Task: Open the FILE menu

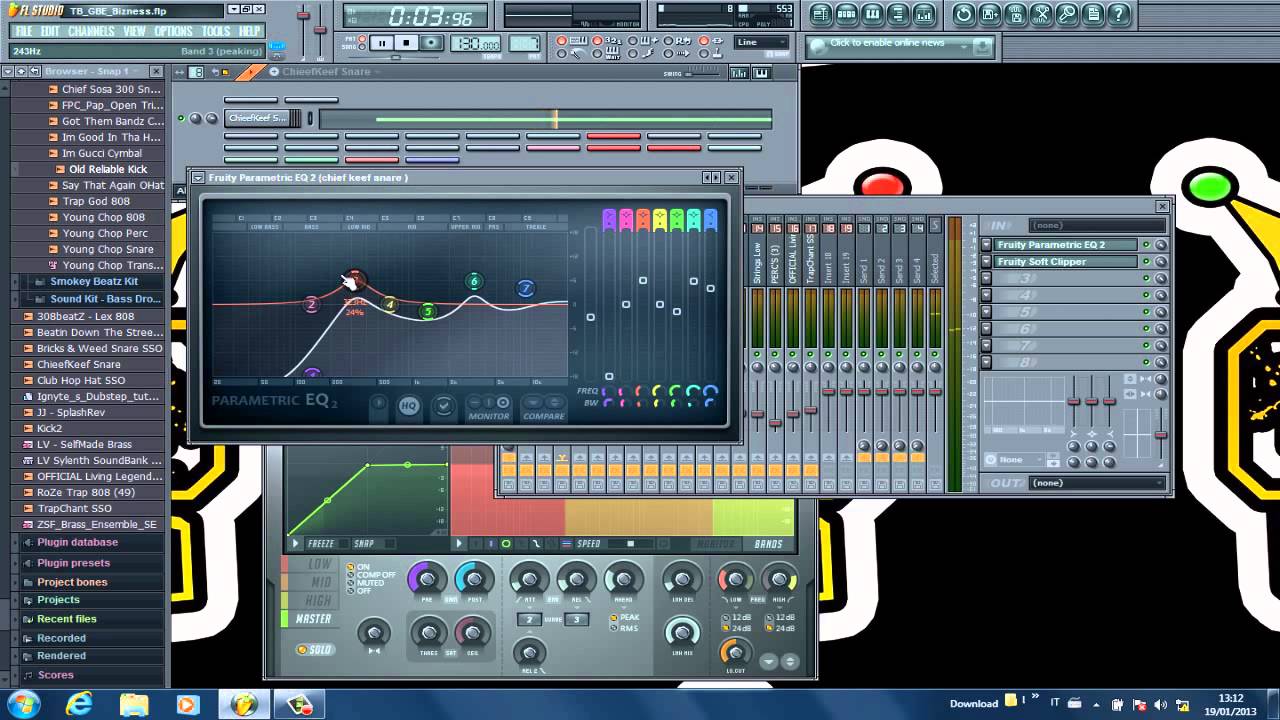Action: coord(24,31)
